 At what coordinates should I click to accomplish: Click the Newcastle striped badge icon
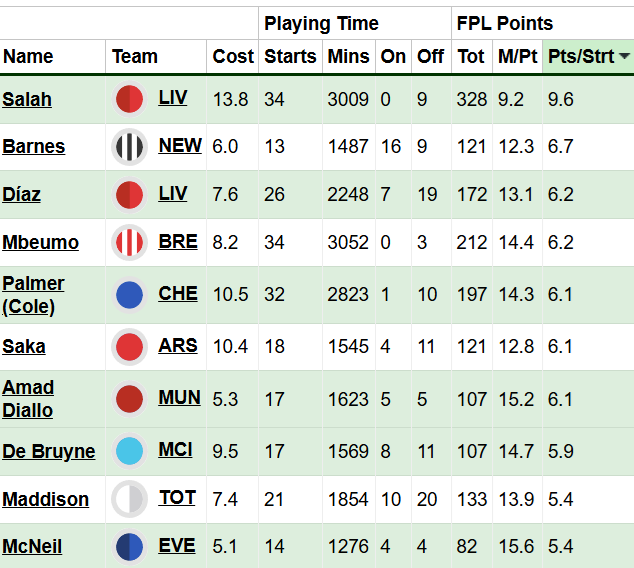coord(130,147)
